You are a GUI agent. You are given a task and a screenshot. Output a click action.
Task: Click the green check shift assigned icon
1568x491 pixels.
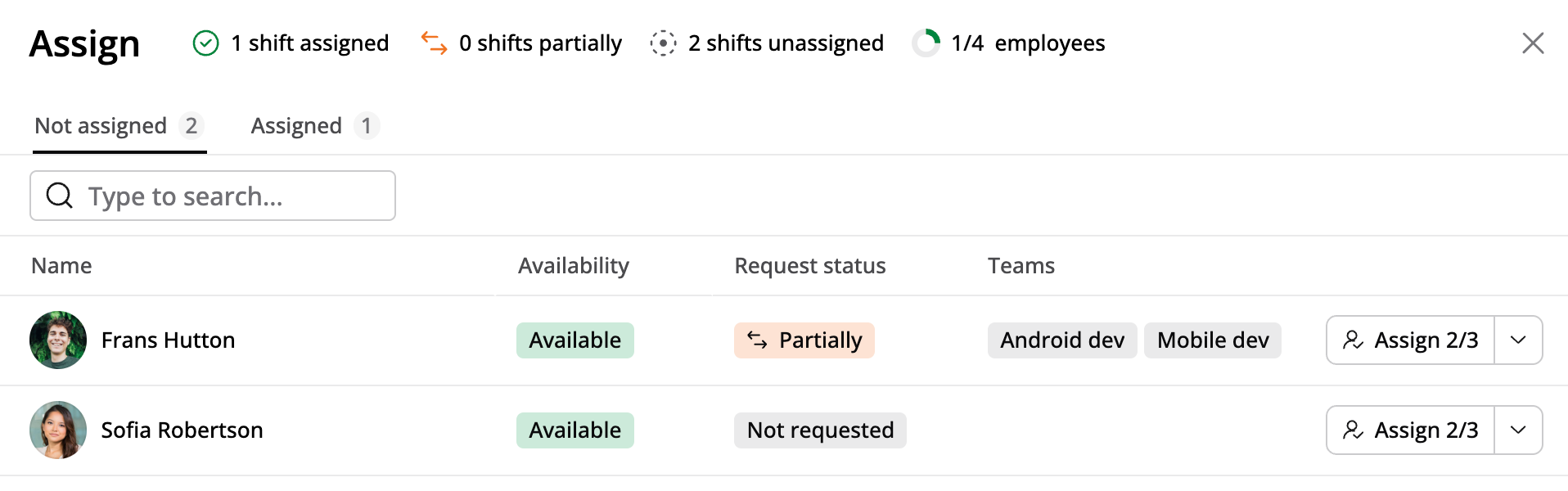click(x=205, y=43)
